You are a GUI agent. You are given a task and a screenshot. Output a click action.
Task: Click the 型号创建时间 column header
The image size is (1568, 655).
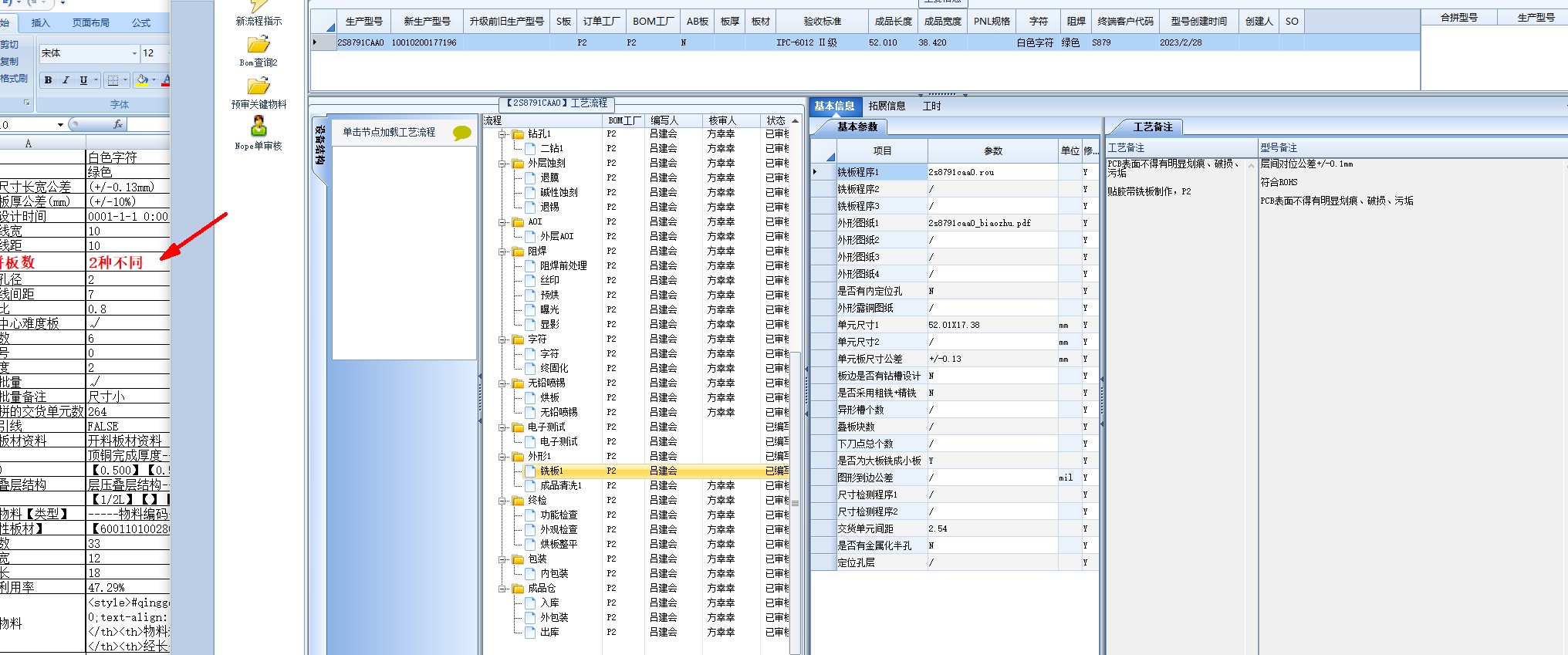tap(1198, 22)
